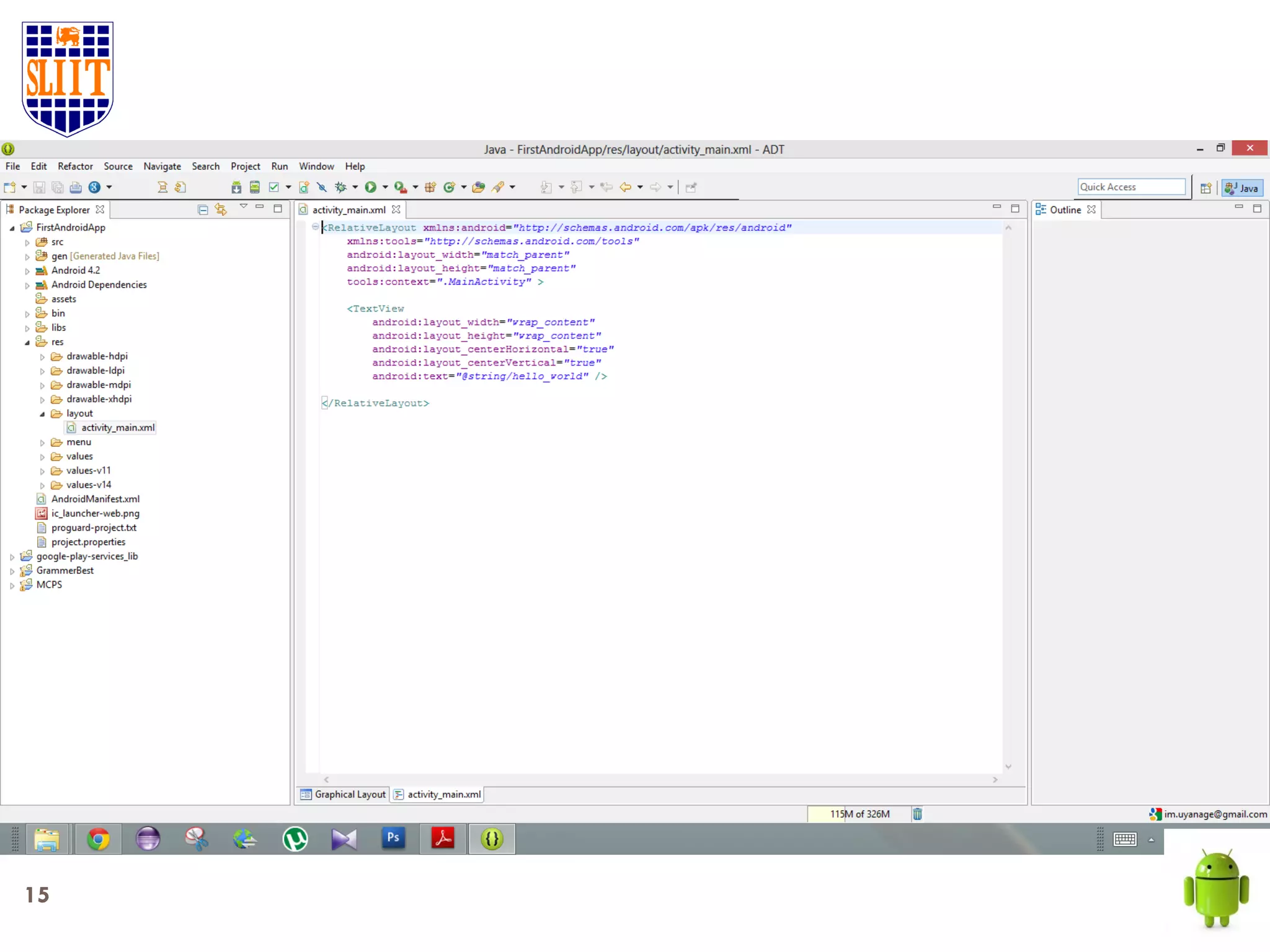Select the Java perspective button
1270x952 pixels.
click(x=1242, y=188)
